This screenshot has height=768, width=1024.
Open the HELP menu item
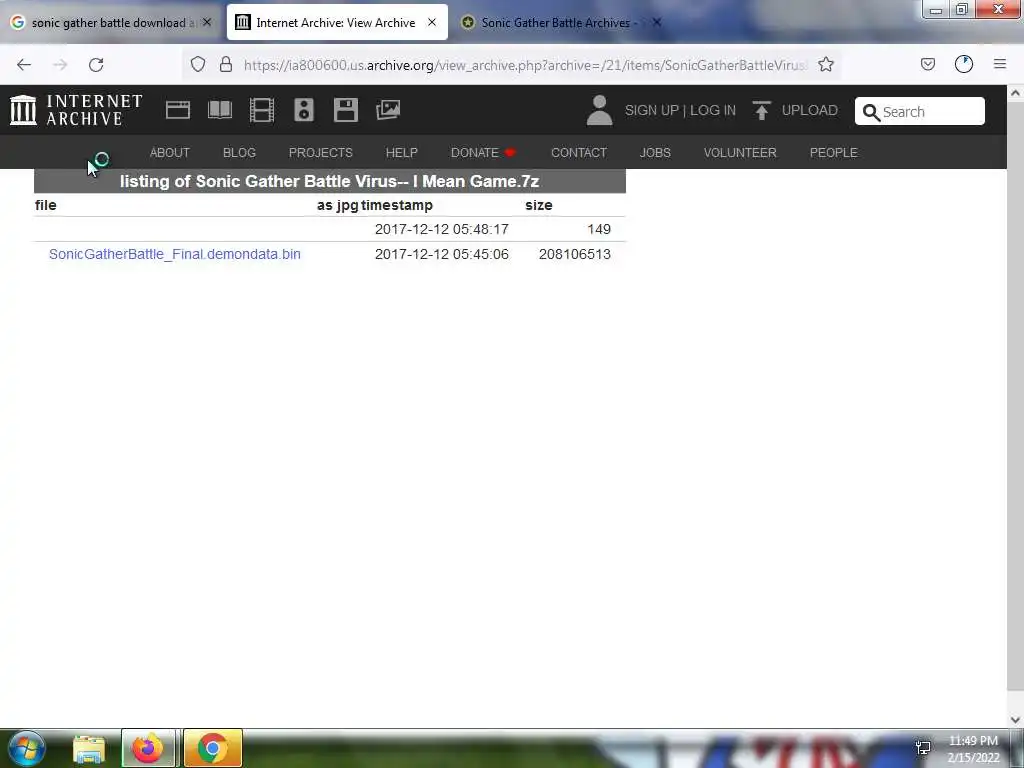(402, 153)
